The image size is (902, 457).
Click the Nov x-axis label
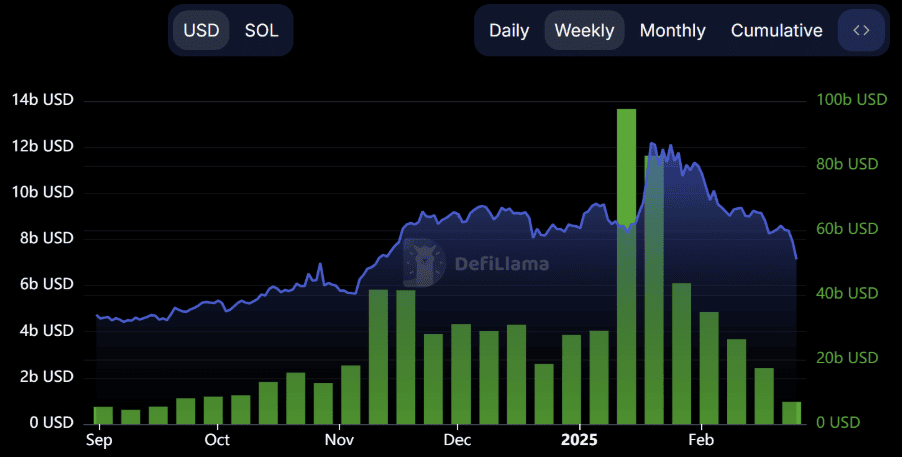pos(340,440)
